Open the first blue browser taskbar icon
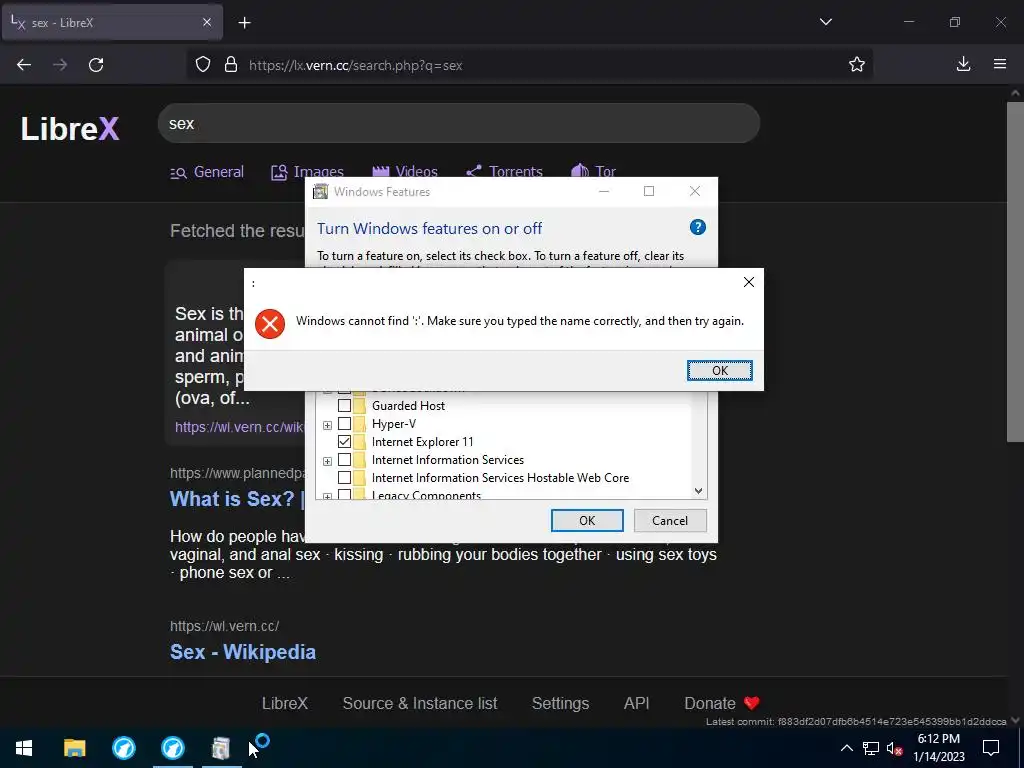Viewport: 1024px width, 768px height. [123, 748]
